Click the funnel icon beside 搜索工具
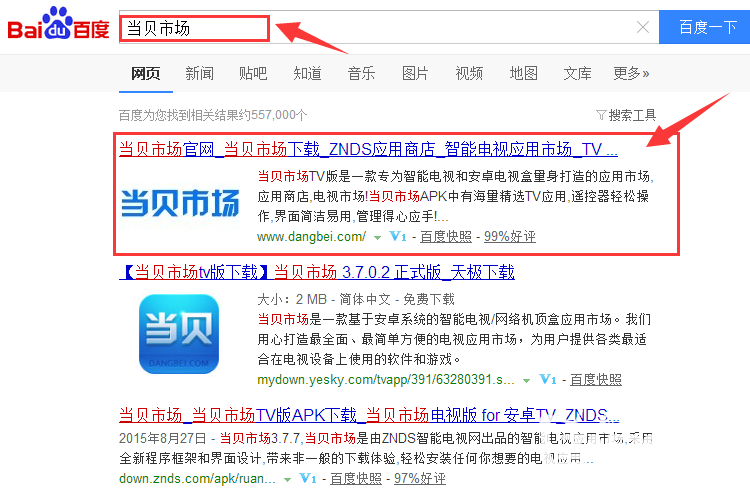The width and height of the screenshot is (750, 500). pyautogui.click(x=601, y=115)
